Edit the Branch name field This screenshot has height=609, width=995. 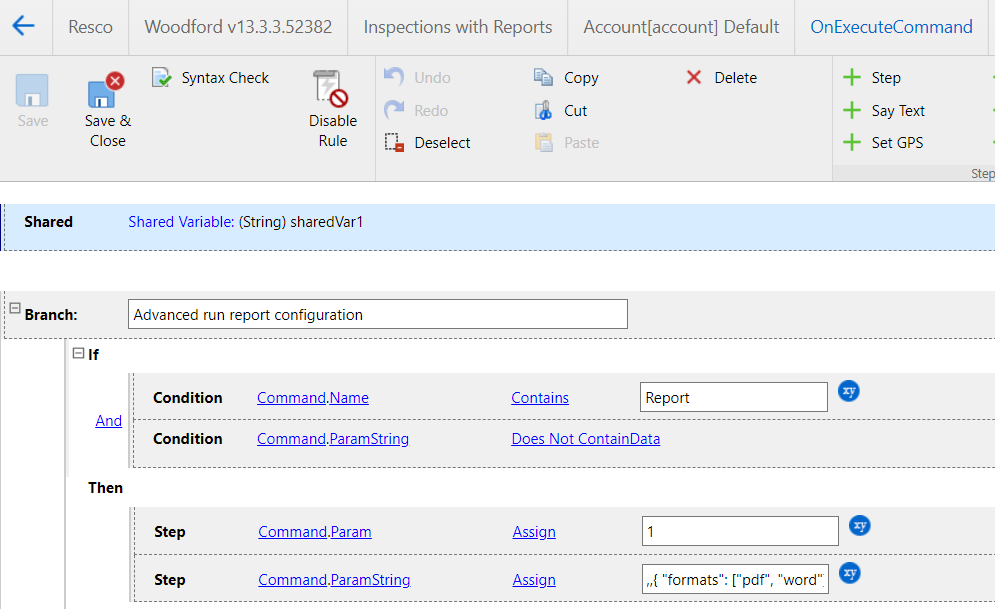(378, 314)
